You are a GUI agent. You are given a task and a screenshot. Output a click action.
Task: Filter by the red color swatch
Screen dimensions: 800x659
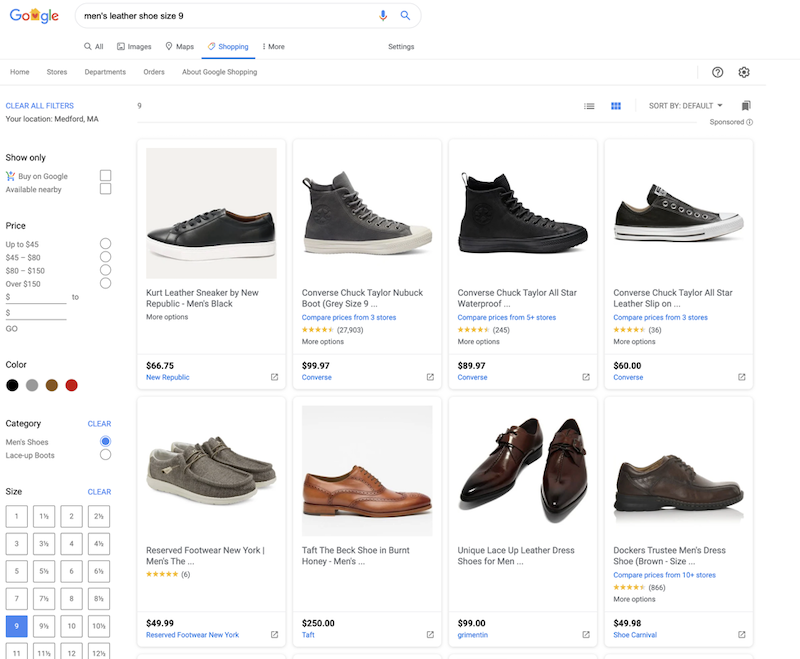click(x=71, y=385)
